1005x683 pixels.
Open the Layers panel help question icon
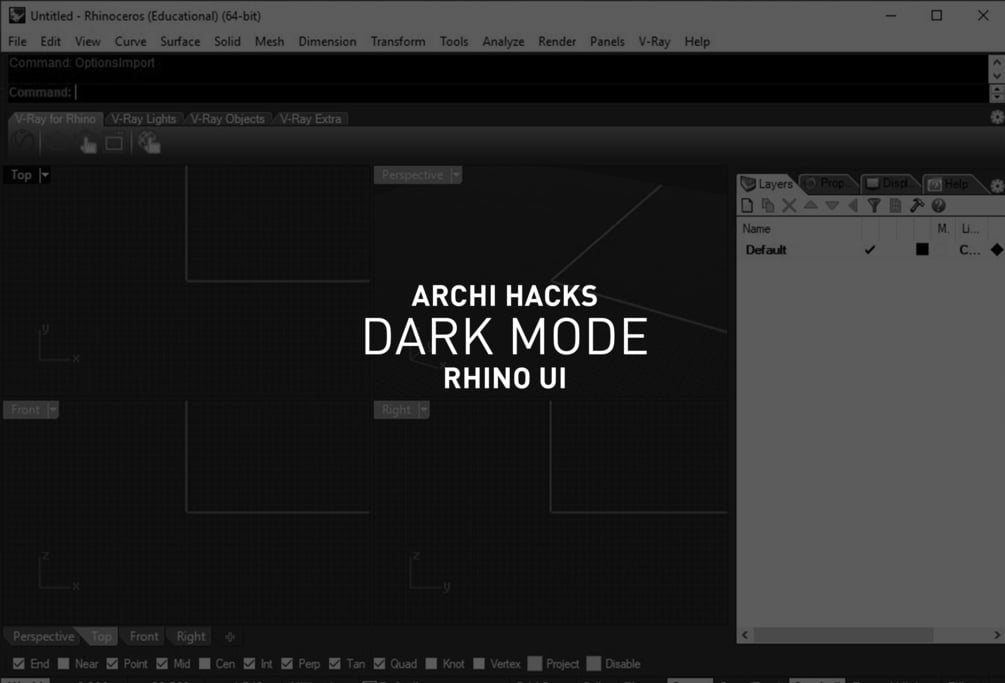coord(938,205)
